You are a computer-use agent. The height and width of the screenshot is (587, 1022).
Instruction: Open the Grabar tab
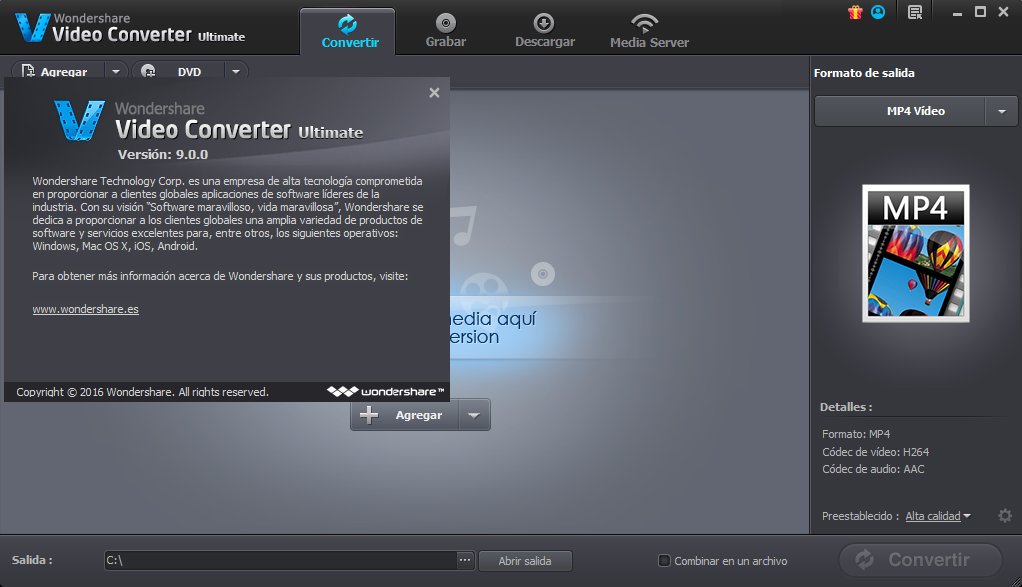(446, 32)
